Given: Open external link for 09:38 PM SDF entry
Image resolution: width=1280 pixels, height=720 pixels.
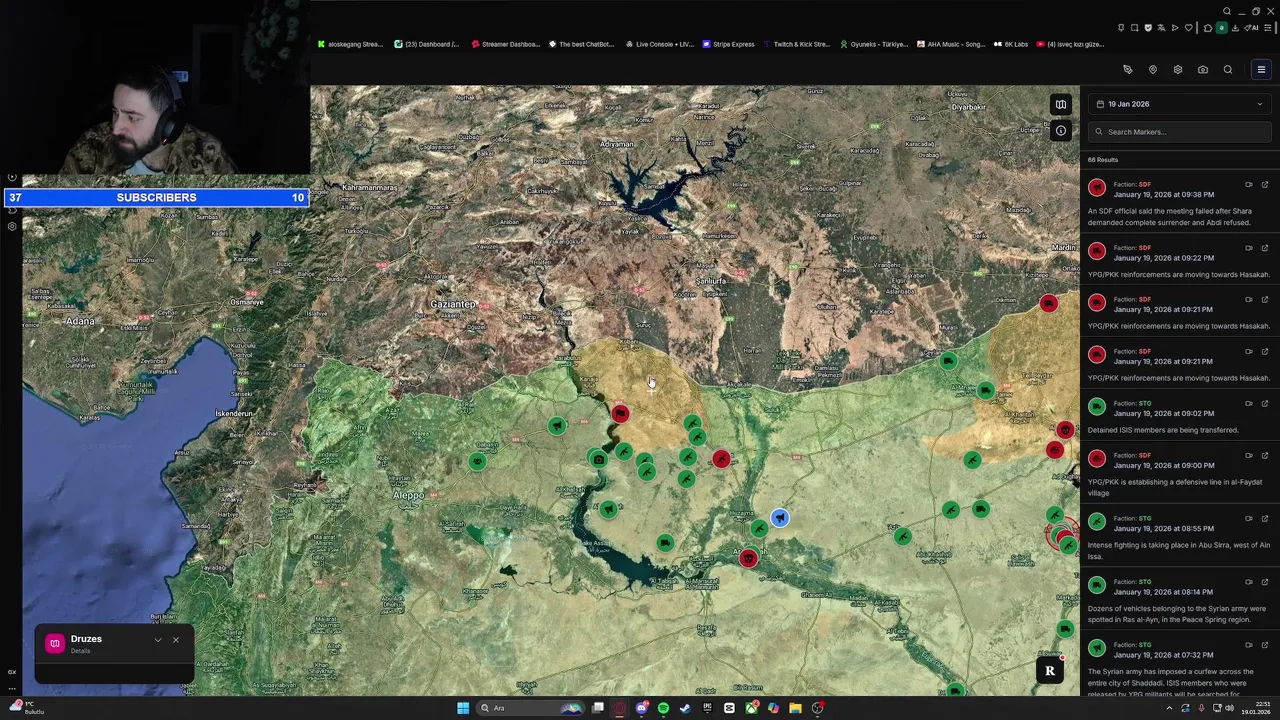Looking at the screenshot, I should [x=1264, y=184].
